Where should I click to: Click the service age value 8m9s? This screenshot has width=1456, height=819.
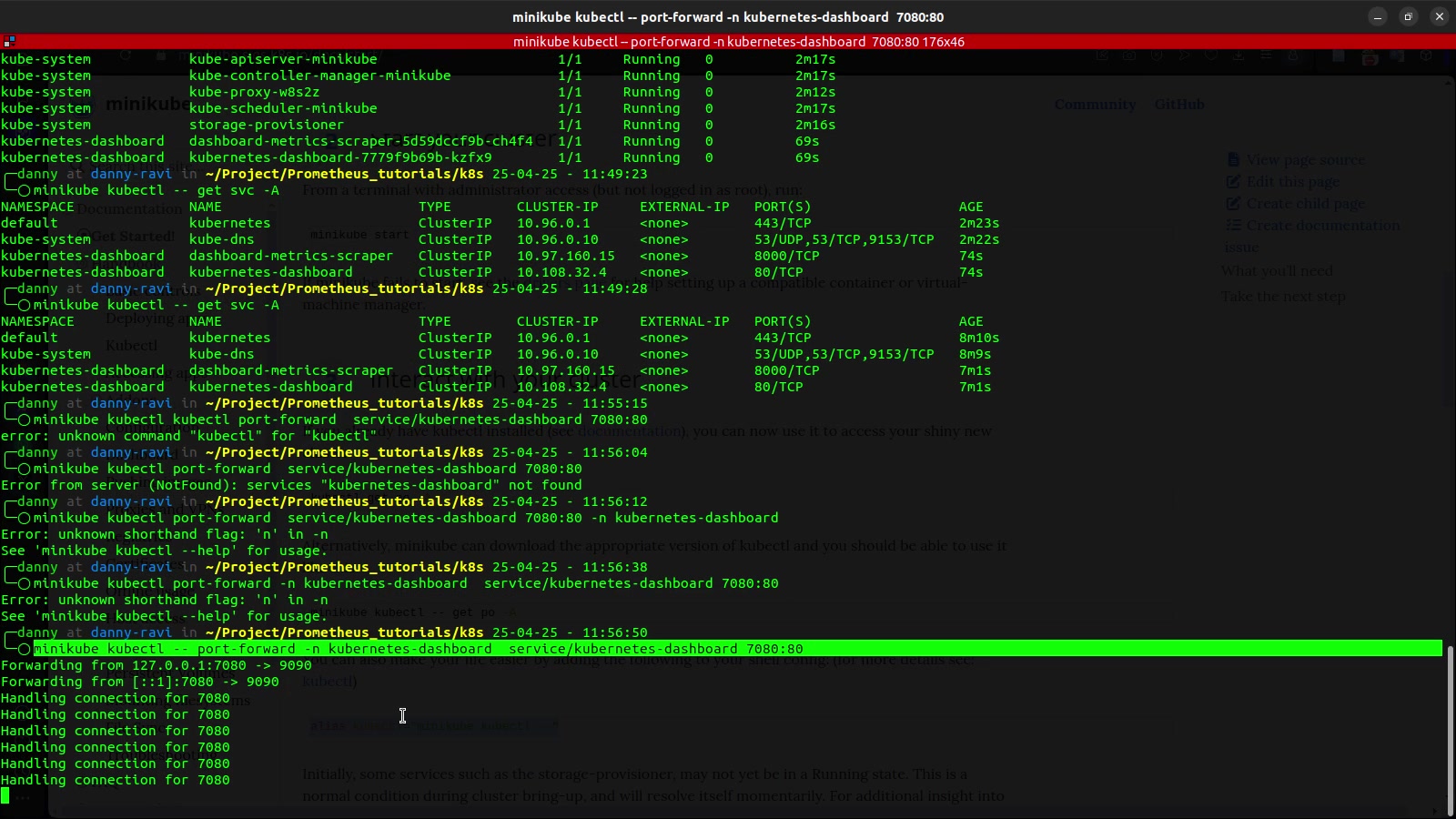tap(976, 354)
